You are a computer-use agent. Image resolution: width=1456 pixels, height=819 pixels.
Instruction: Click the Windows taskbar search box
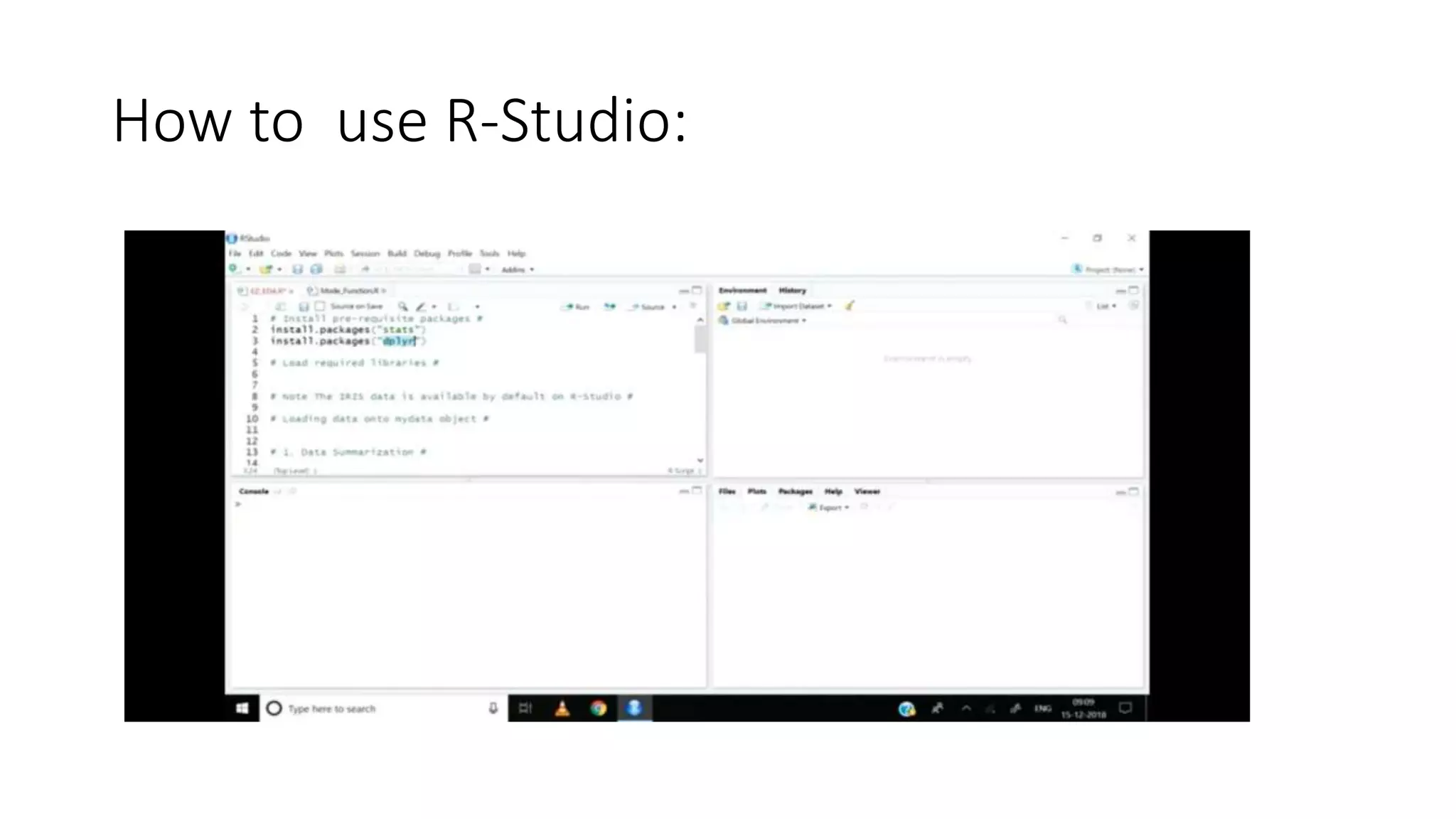(382, 708)
